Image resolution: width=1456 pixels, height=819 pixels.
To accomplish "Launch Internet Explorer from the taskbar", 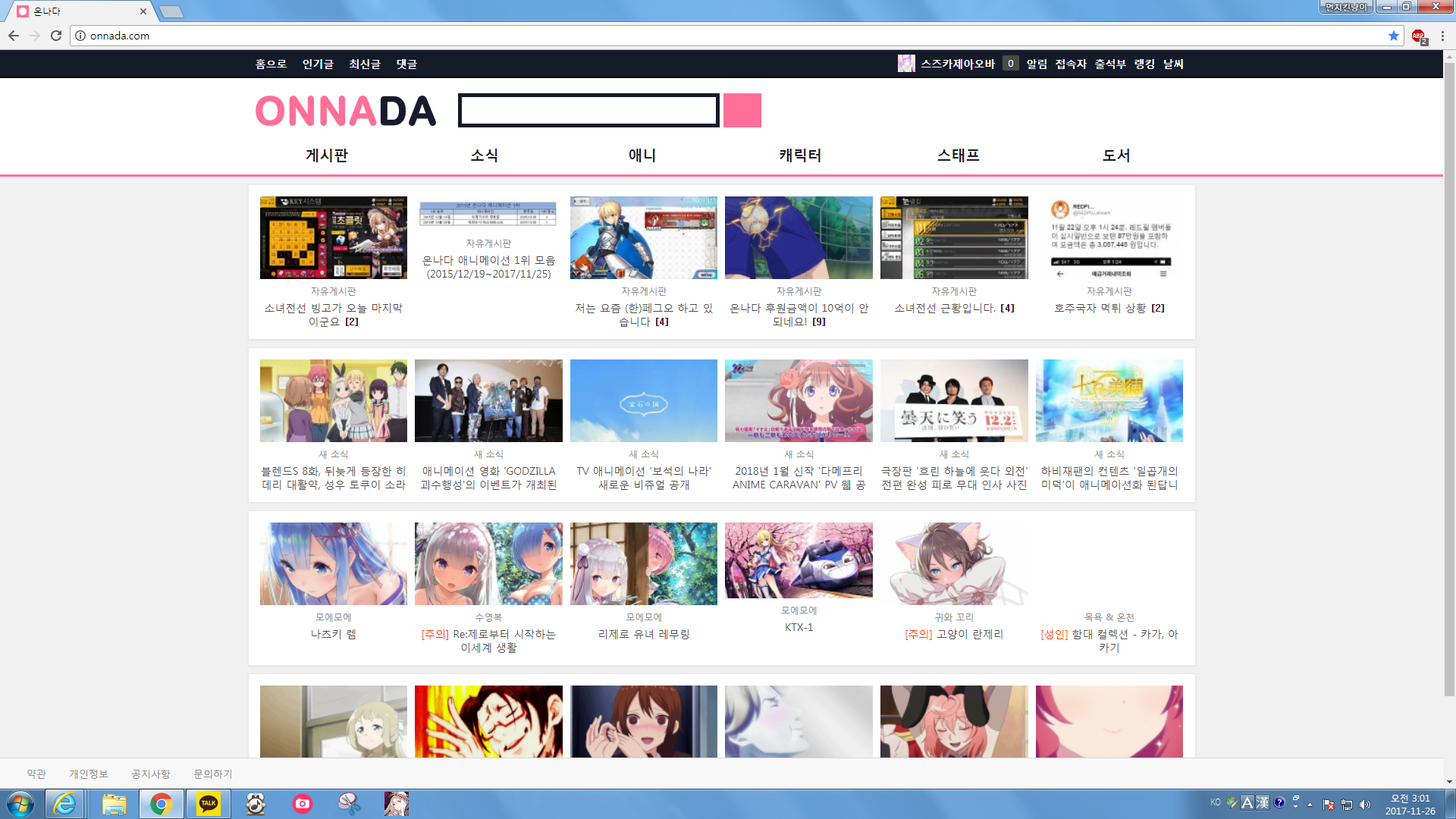I will point(65,804).
